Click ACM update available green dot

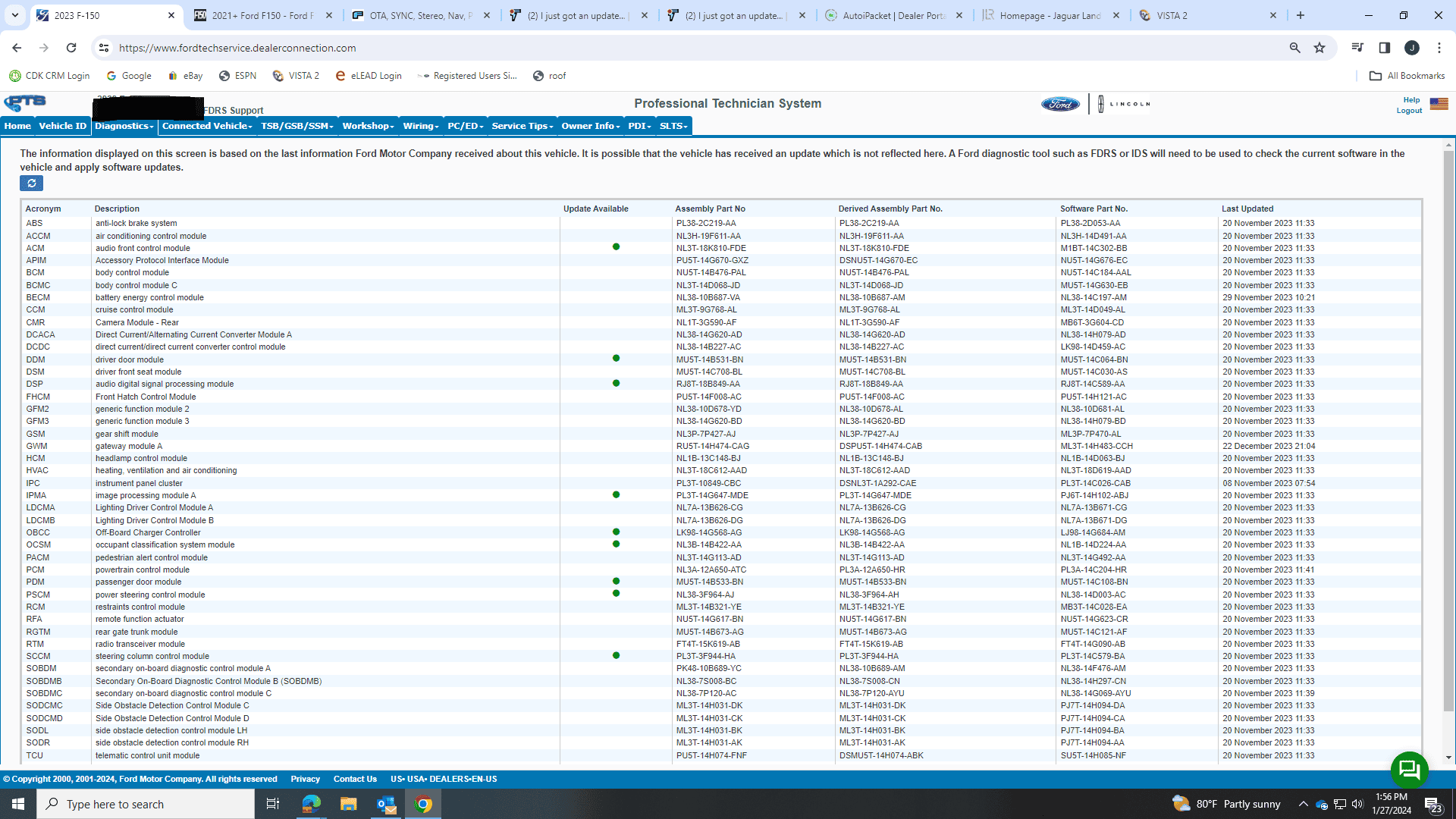616,247
